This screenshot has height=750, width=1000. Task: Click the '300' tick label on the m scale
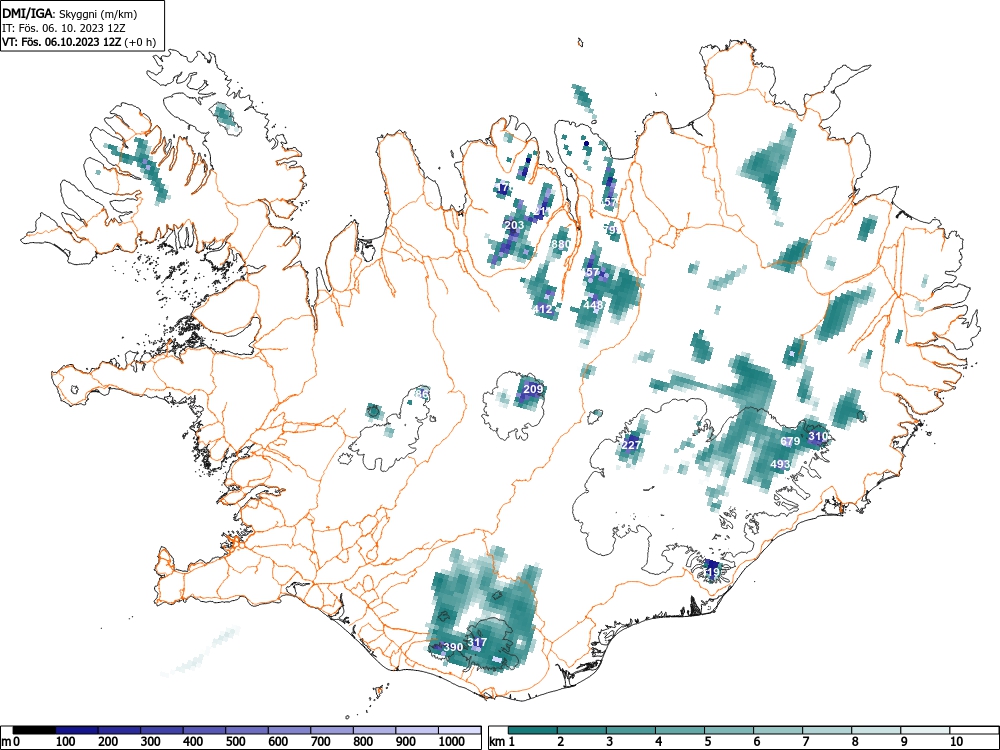pos(151,742)
